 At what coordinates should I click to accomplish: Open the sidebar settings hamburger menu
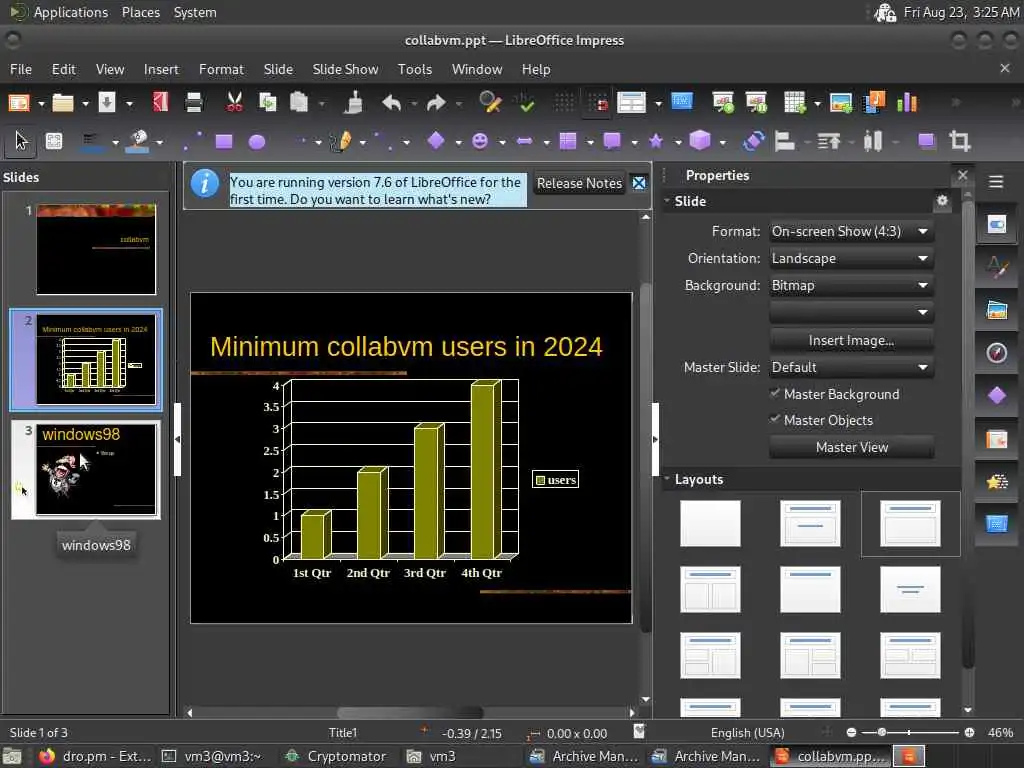click(996, 182)
